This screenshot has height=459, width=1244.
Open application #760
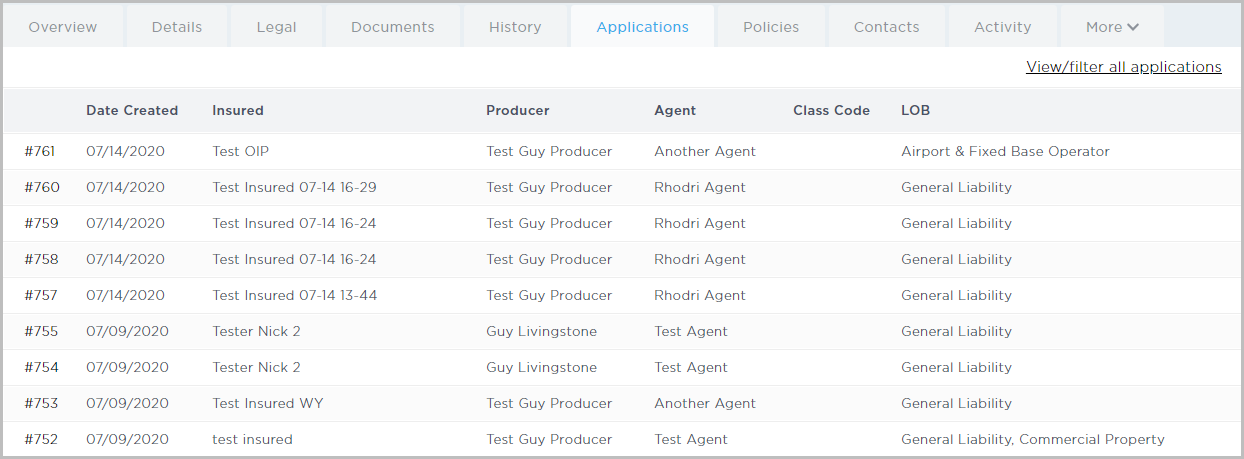click(42, 188)
